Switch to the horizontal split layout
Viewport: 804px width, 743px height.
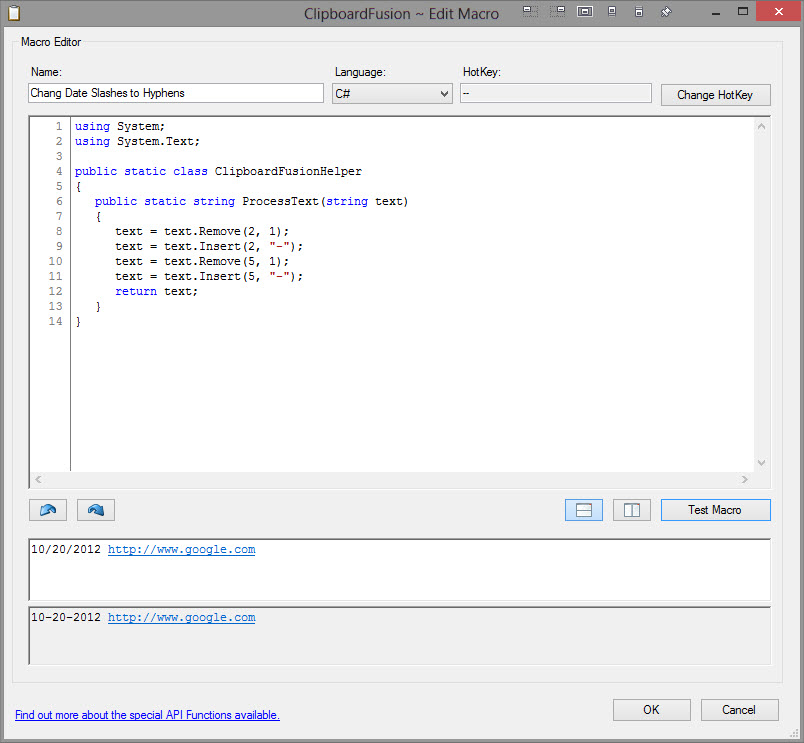pos(584,510)
